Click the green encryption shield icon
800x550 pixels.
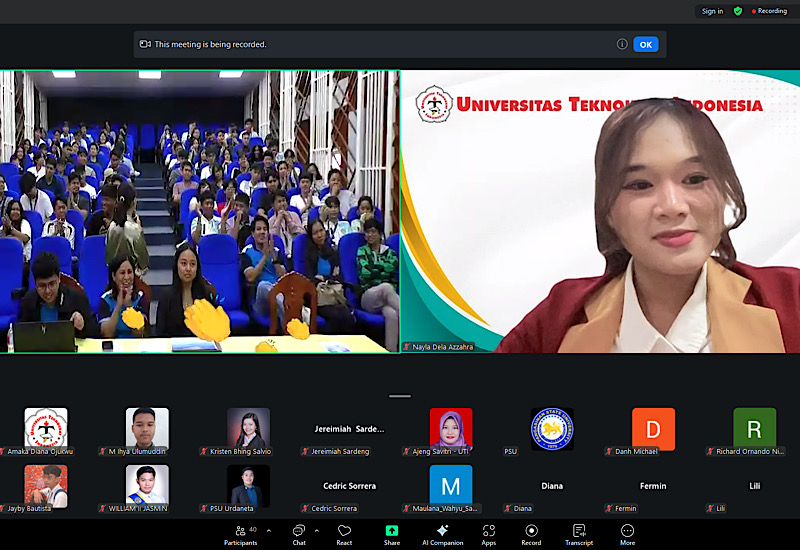tap(738, 11)
